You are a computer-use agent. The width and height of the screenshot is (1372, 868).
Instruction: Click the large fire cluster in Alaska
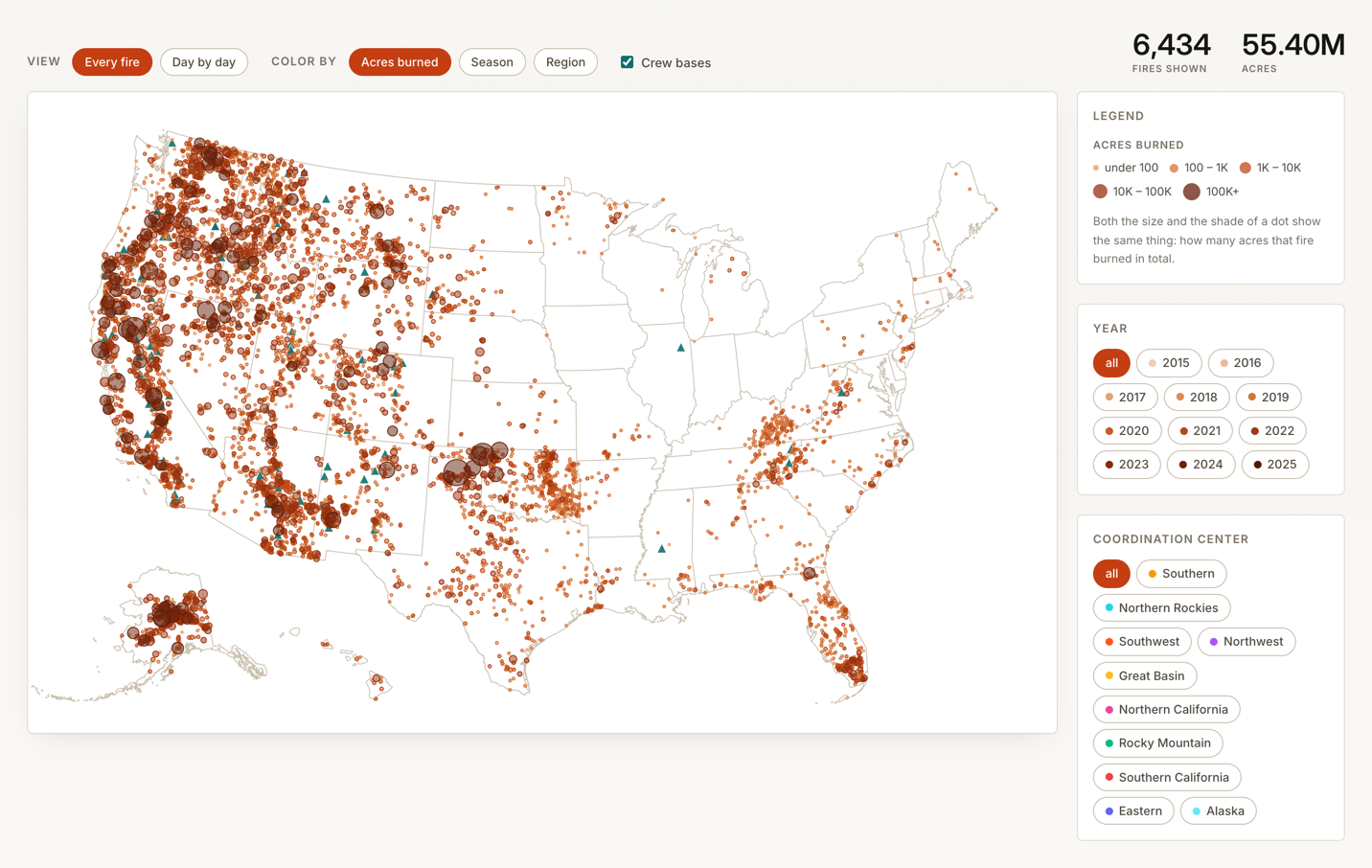(x=166, y=614)
